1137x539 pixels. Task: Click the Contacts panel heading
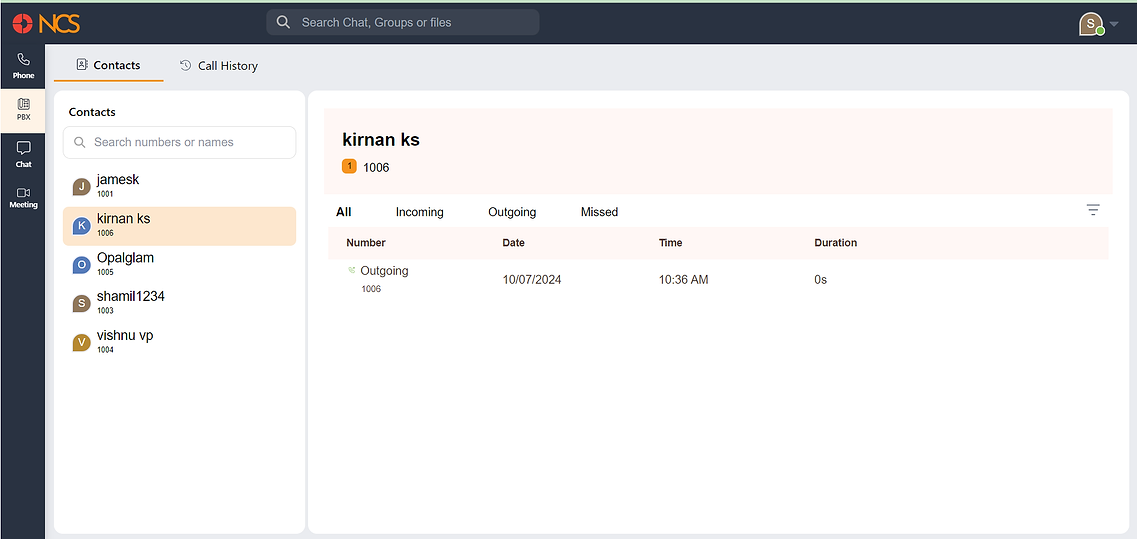pyautogui.click(x=92, y=112)
